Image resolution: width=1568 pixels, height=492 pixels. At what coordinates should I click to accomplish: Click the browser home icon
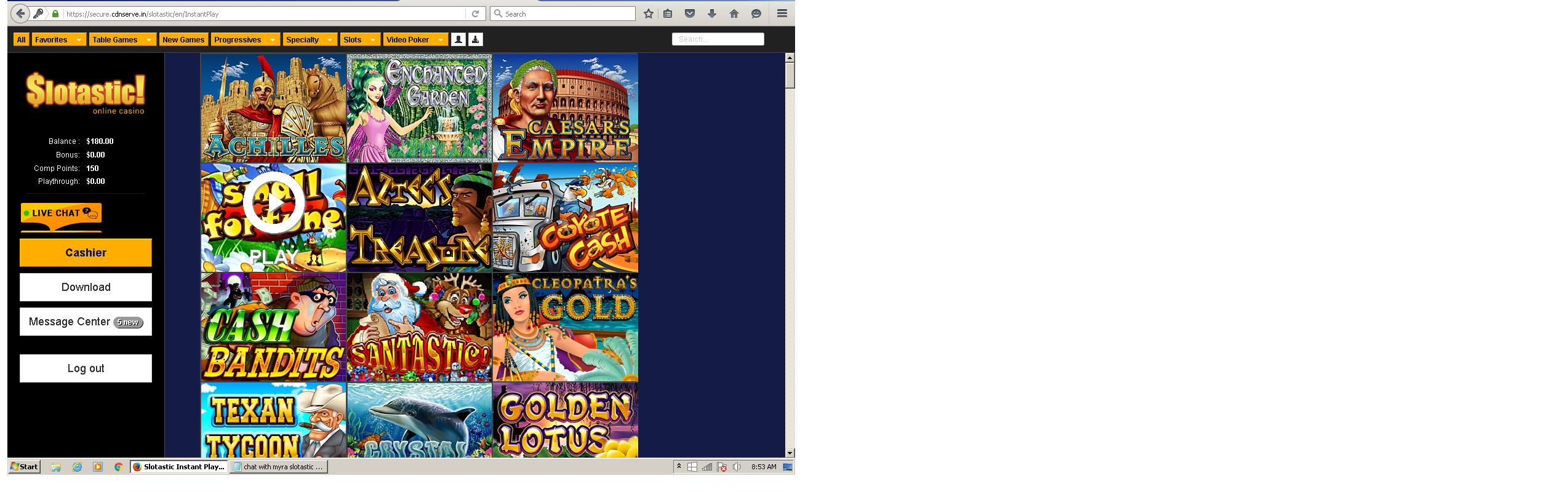tap(734, 14)
